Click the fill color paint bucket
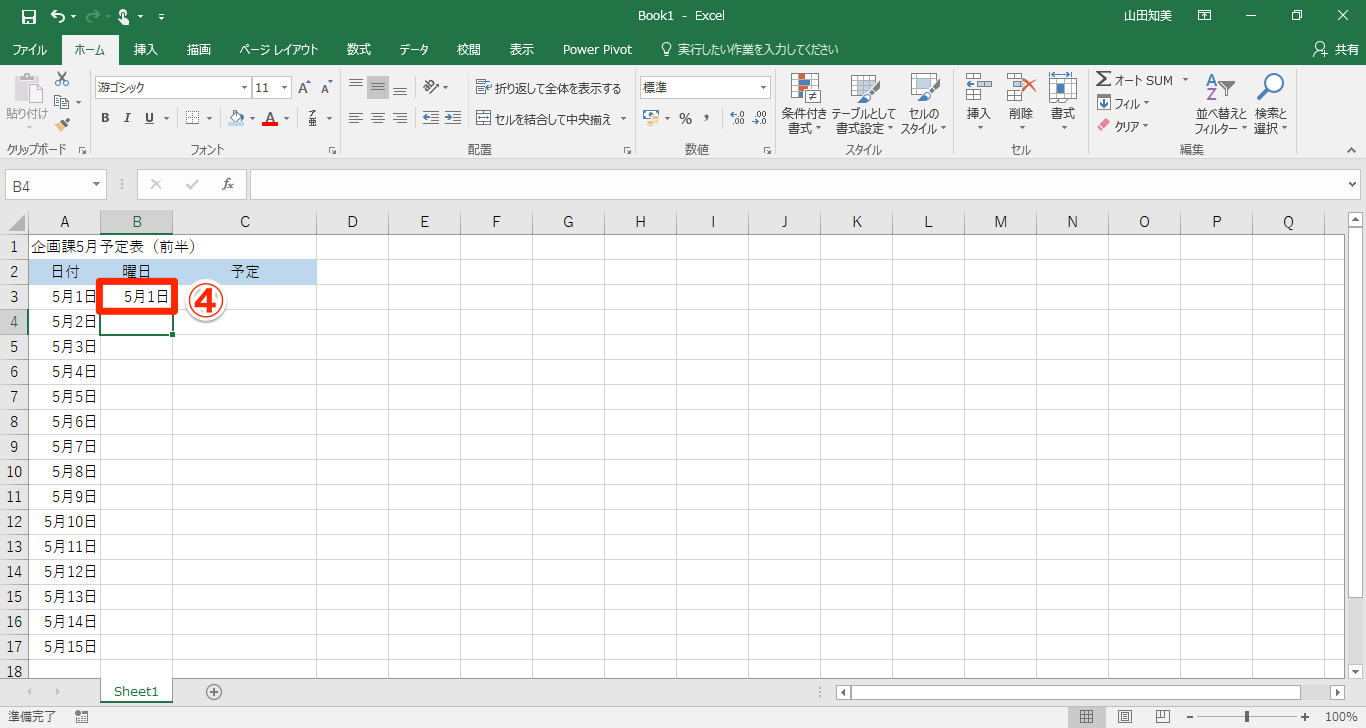Image resolution: width=1366 pixels, height=728 pixels. pyautogui.click(x=235, y=118)
